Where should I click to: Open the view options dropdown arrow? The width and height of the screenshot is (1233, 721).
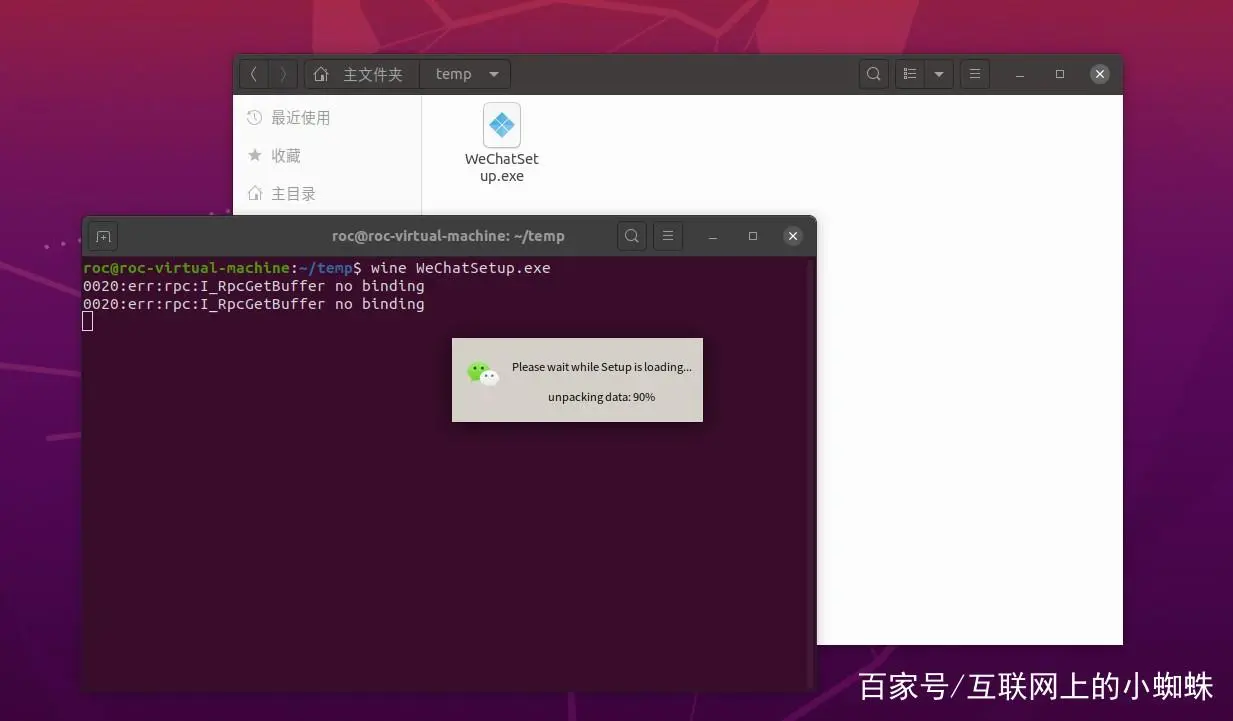[938, 74]
